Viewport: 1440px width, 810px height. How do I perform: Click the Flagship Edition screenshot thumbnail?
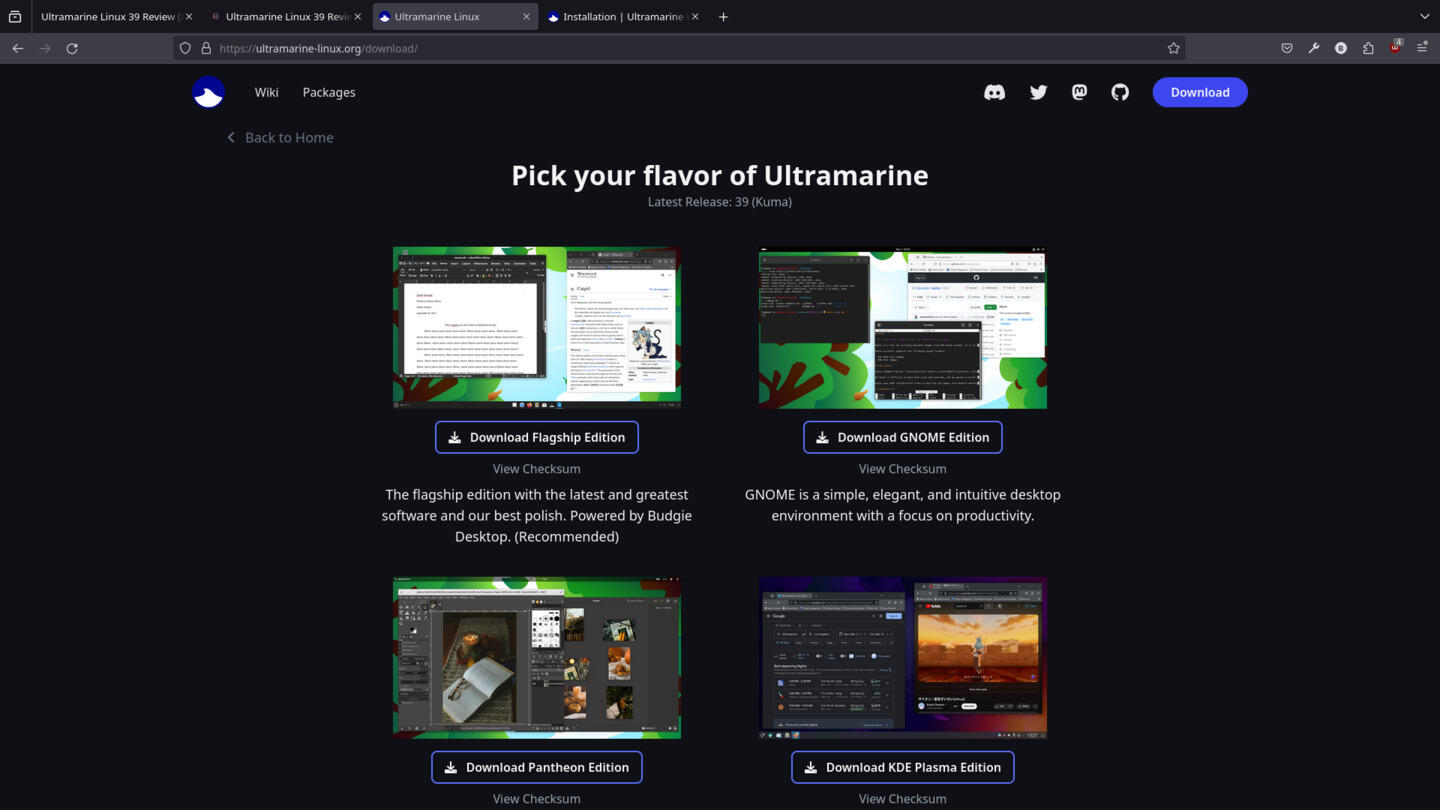pos(537,328)
